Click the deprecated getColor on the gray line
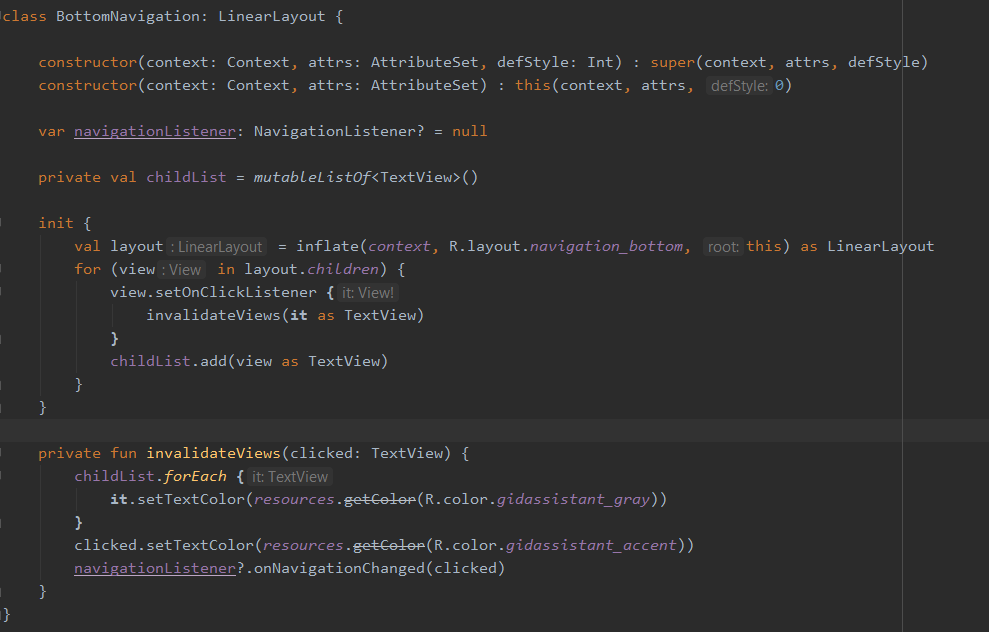 click(380, 500)
